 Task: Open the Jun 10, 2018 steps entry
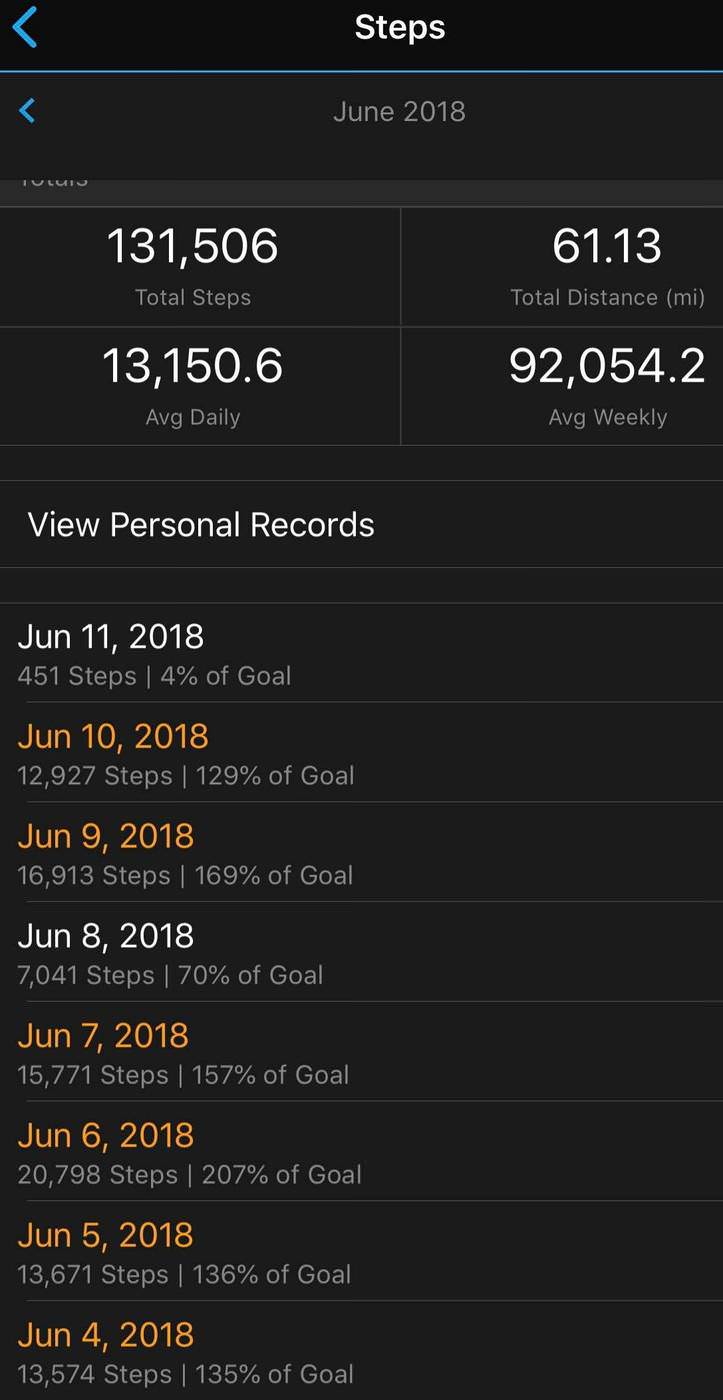[361, 752]
